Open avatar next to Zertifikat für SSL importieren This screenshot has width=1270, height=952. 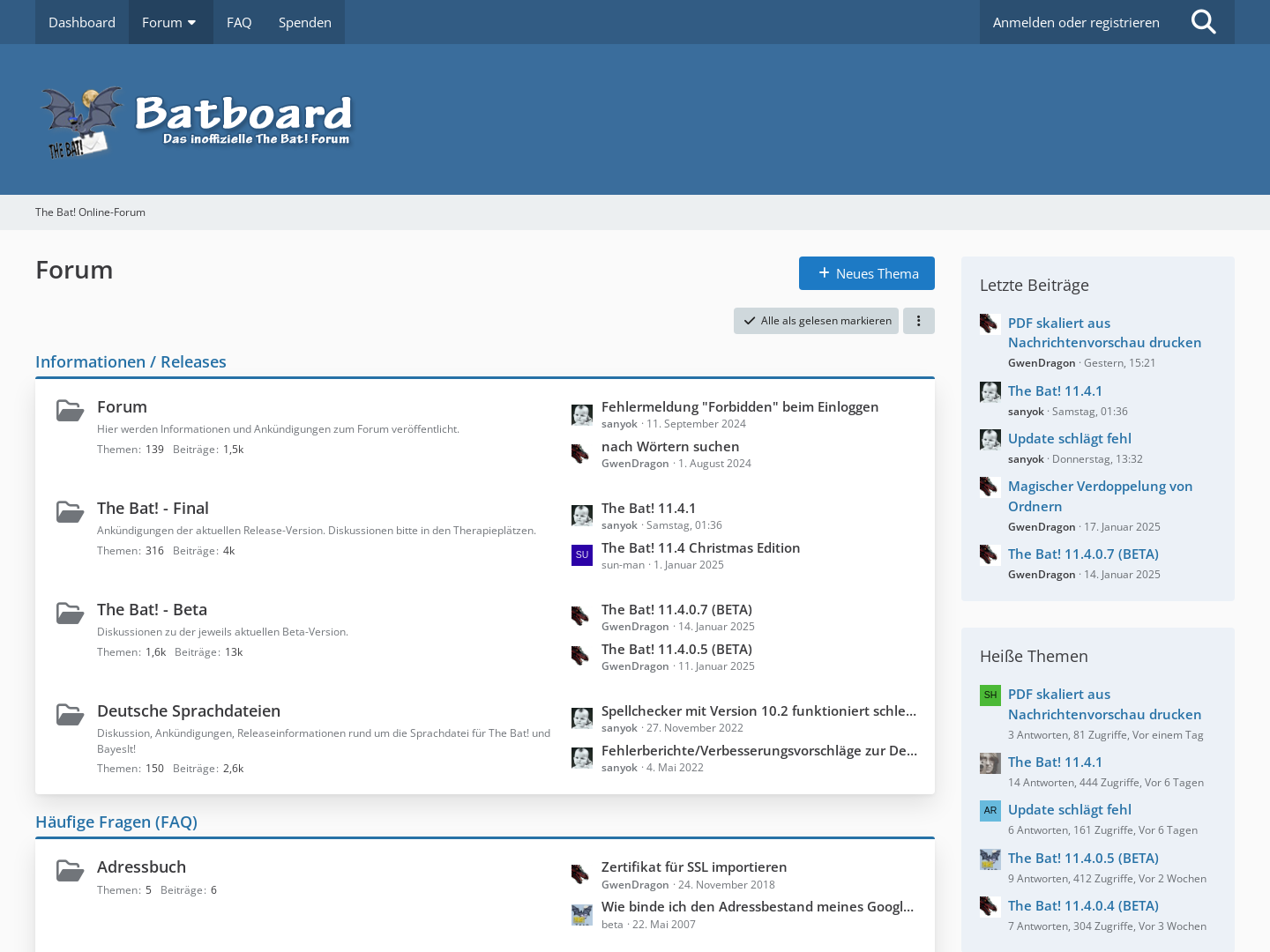582,875
